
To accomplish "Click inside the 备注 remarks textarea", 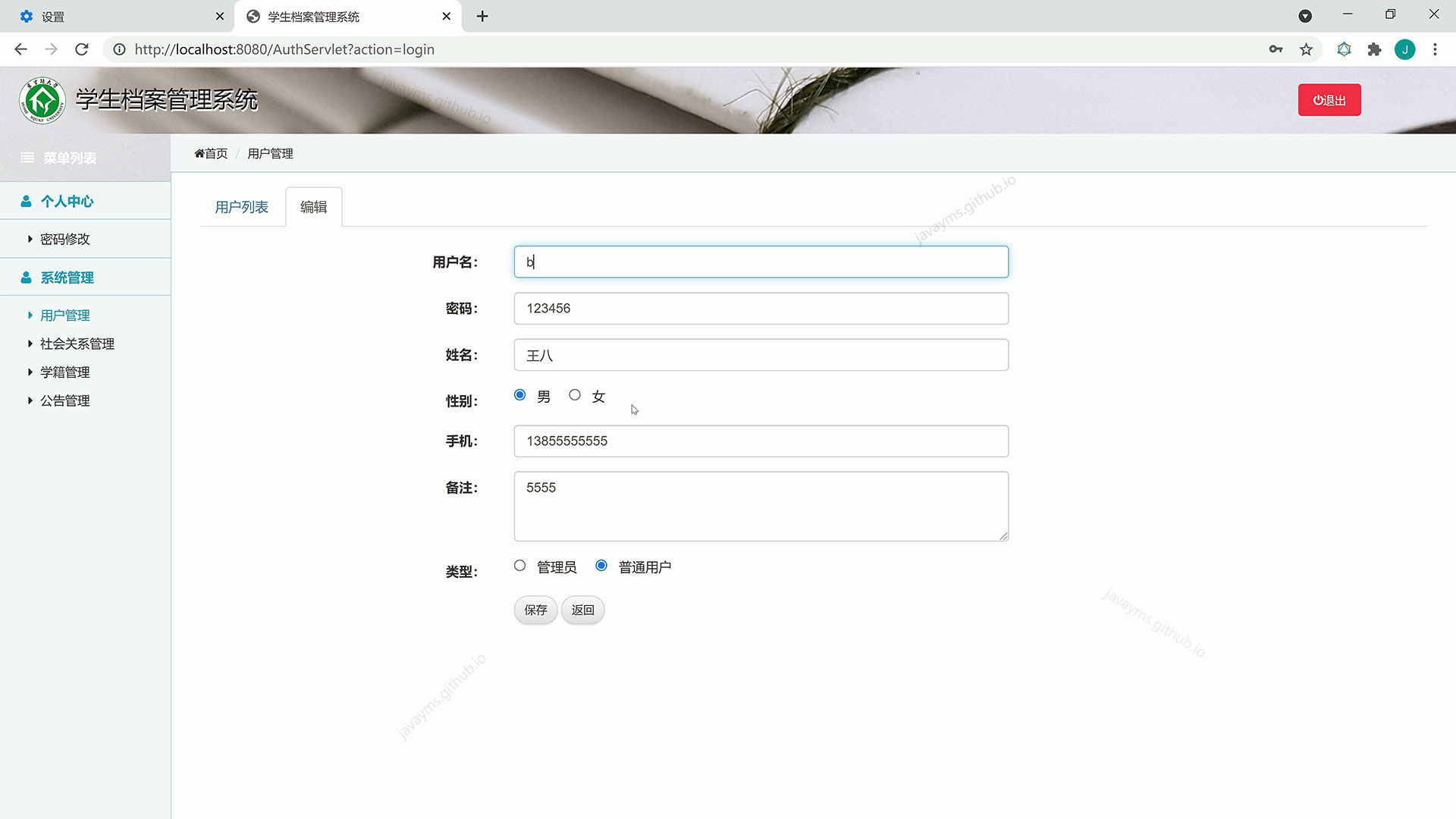I will [x=758, y=504].
